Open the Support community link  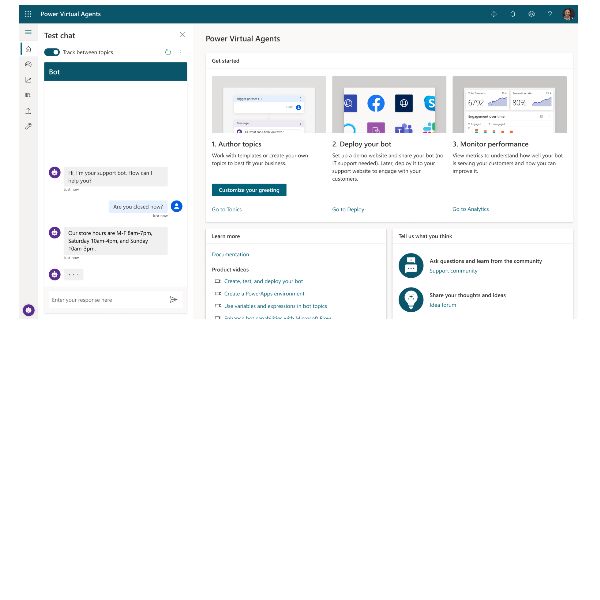pos(453,271)
